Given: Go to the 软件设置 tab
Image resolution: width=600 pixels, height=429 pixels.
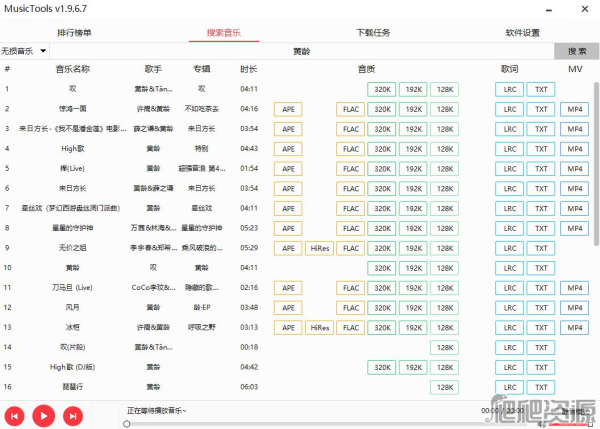Looking at the screenshot, I should 522,33.
